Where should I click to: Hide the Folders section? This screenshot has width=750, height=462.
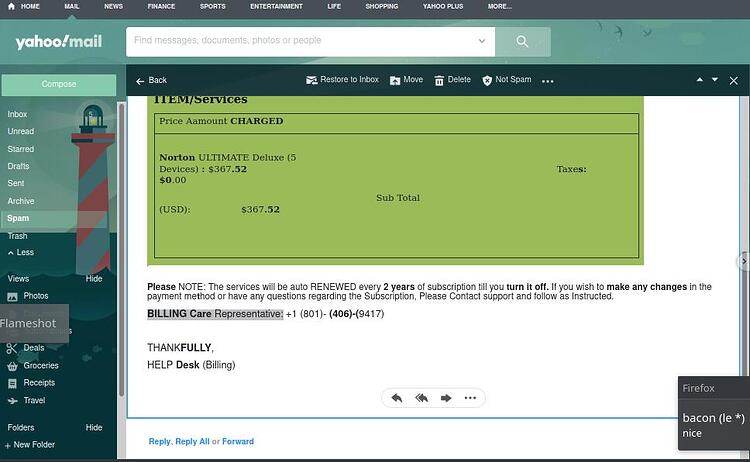coord(94,428)
